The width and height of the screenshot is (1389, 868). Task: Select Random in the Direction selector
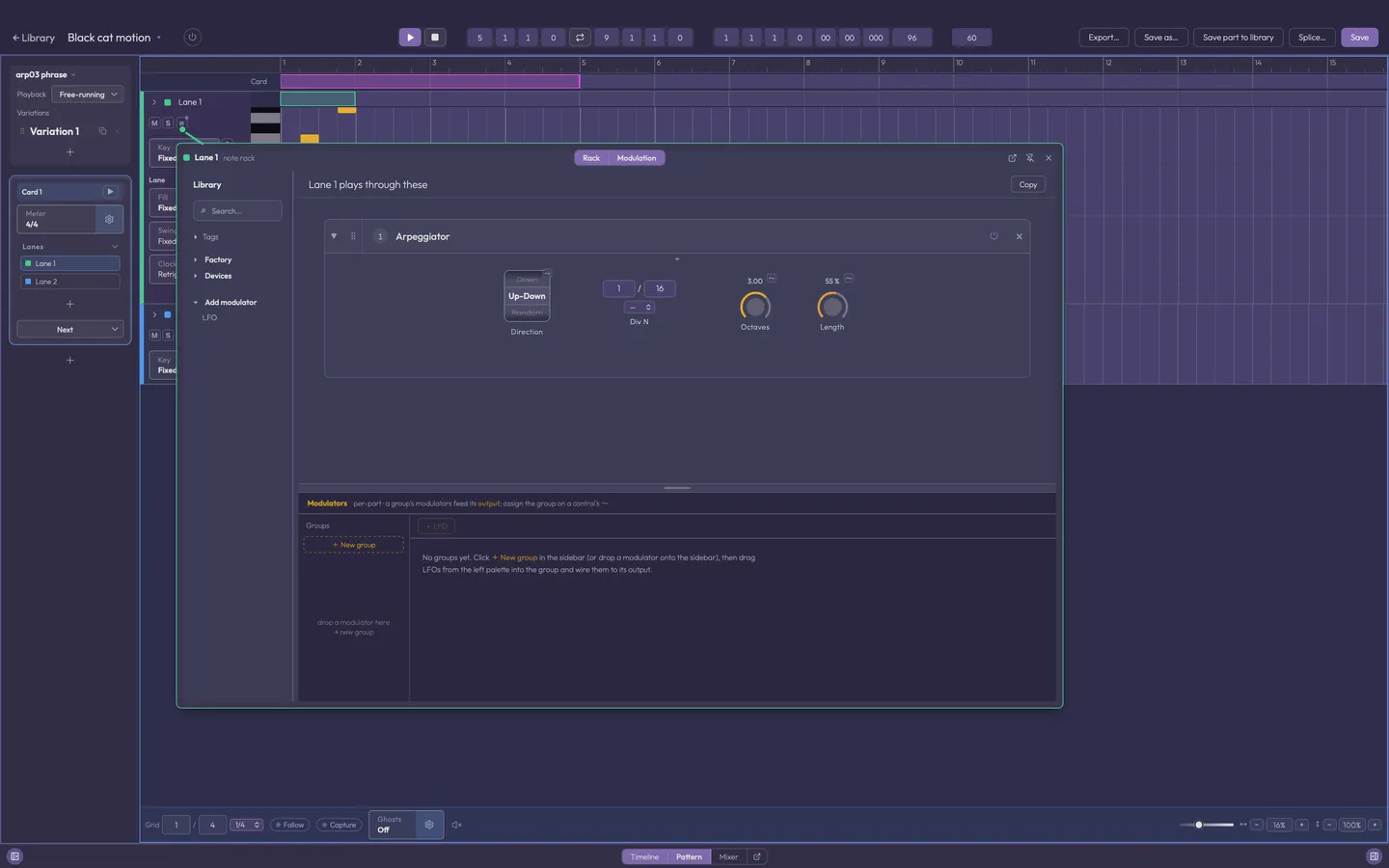click(x=527, y=312)
